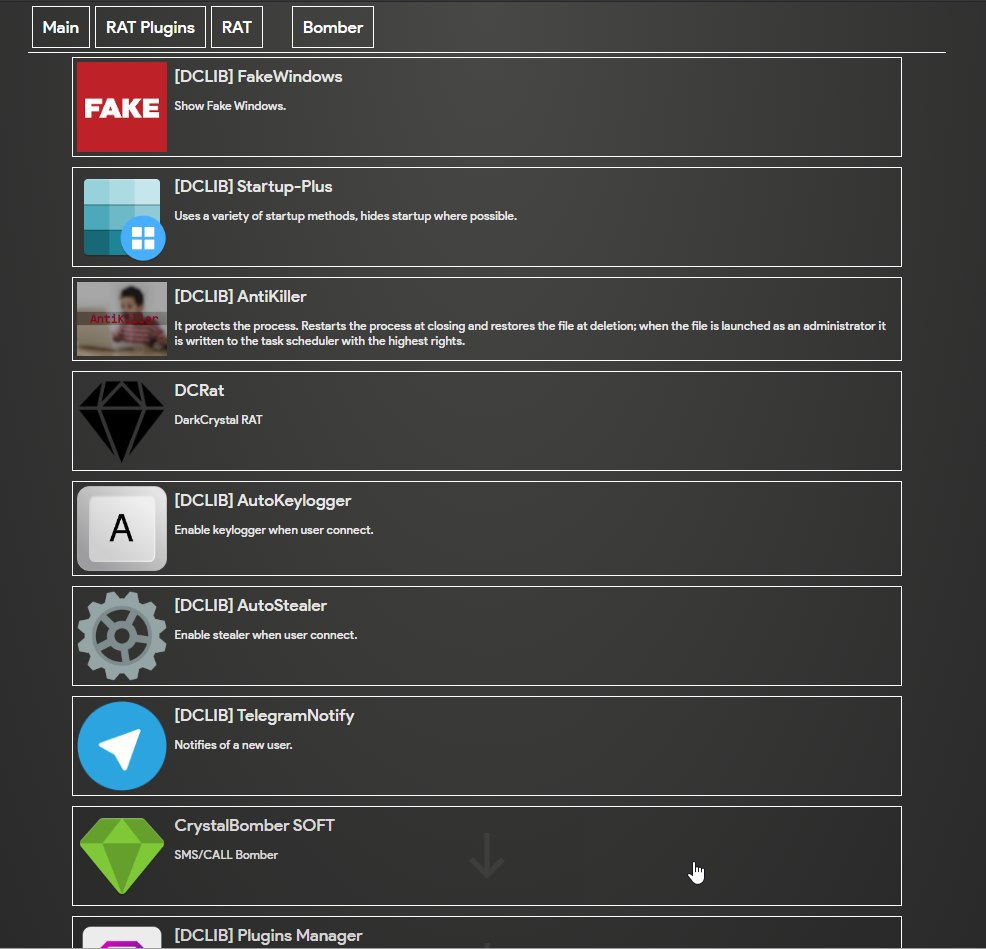This screenshot has width=986, height=949.
Task: Select the RAT tab
Action: click(236, 27)
